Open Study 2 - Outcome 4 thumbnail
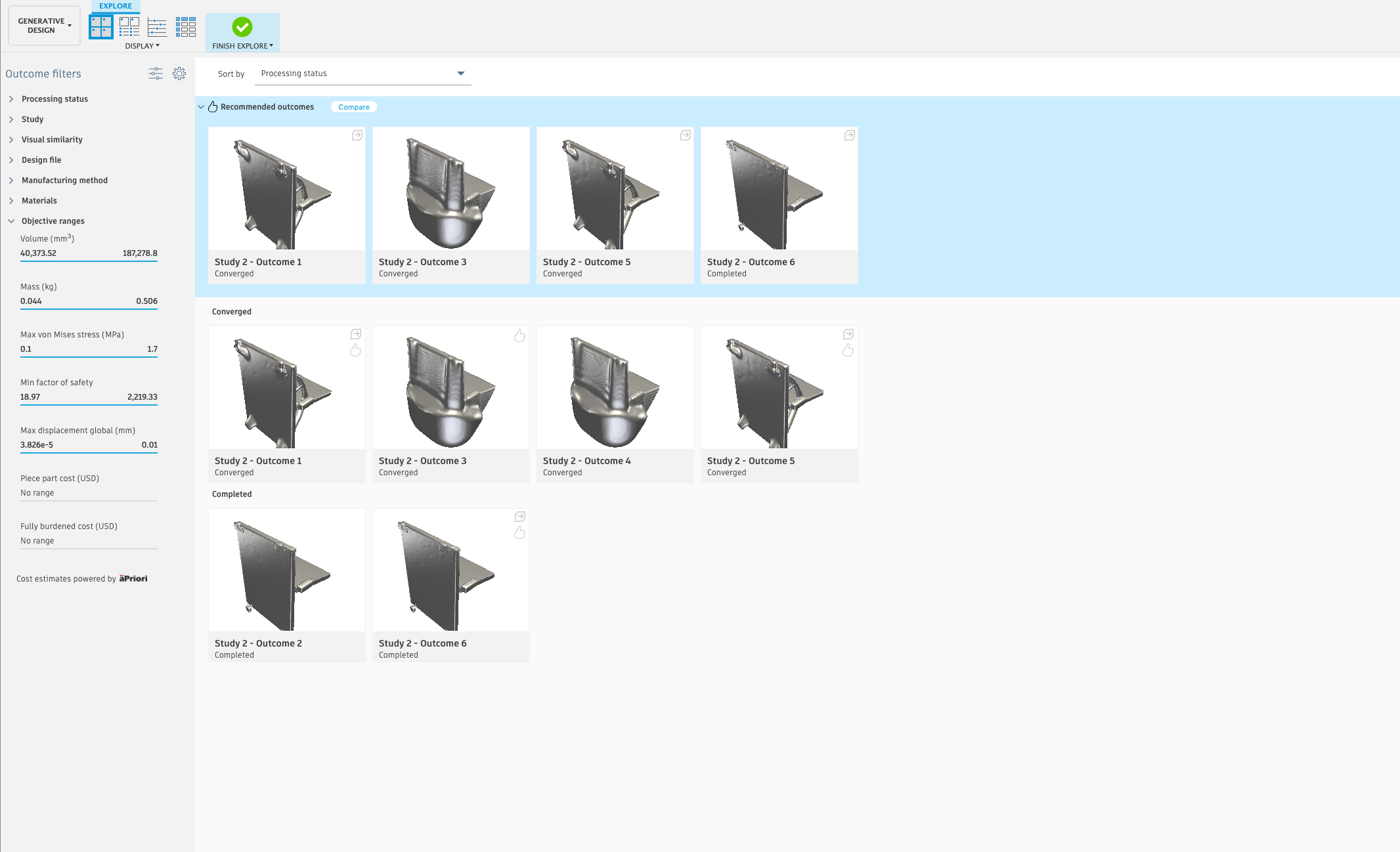Screen dimensions: 1400x852 (x=615, y=387)
